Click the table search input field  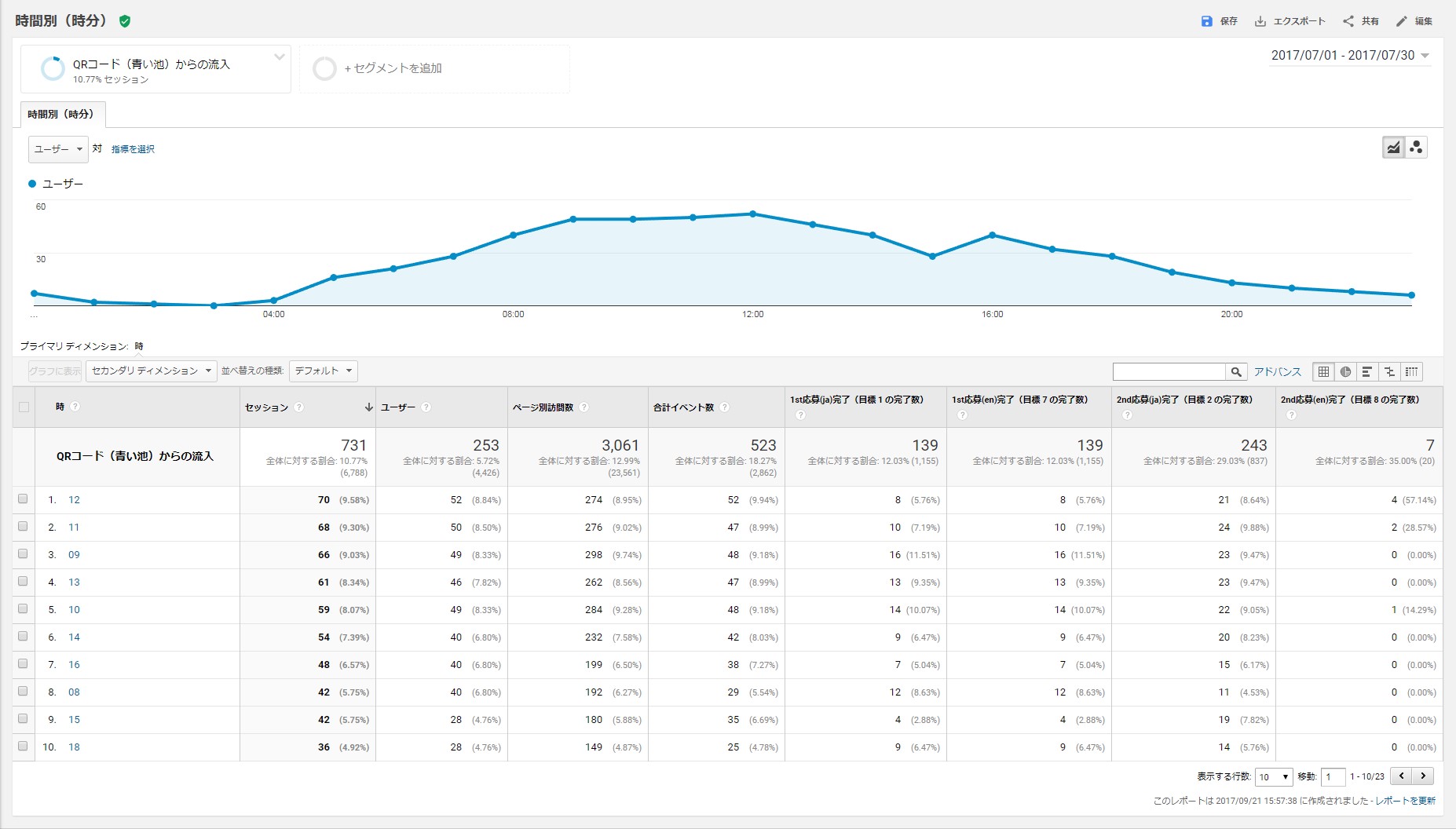(1169, 372)
